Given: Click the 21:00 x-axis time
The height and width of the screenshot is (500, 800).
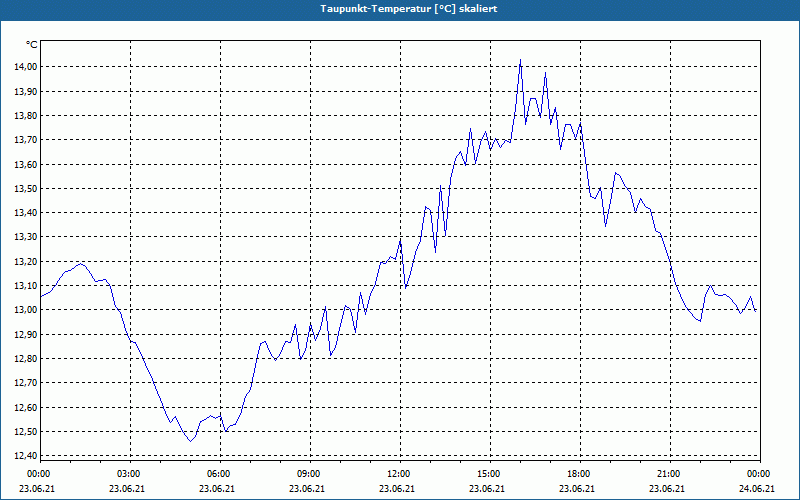Looking at the screenshot, I should [x=668, y=474].
